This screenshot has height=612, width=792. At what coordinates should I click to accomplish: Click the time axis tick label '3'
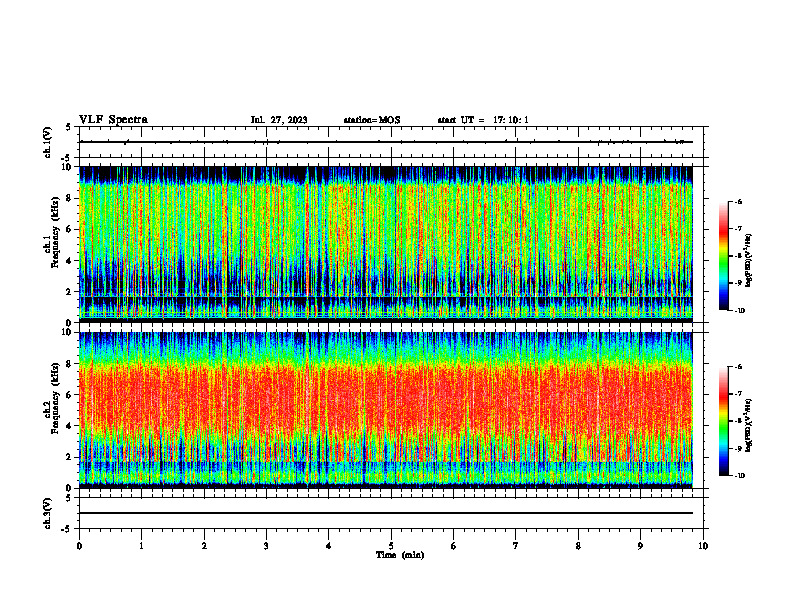tap(266, 546)
